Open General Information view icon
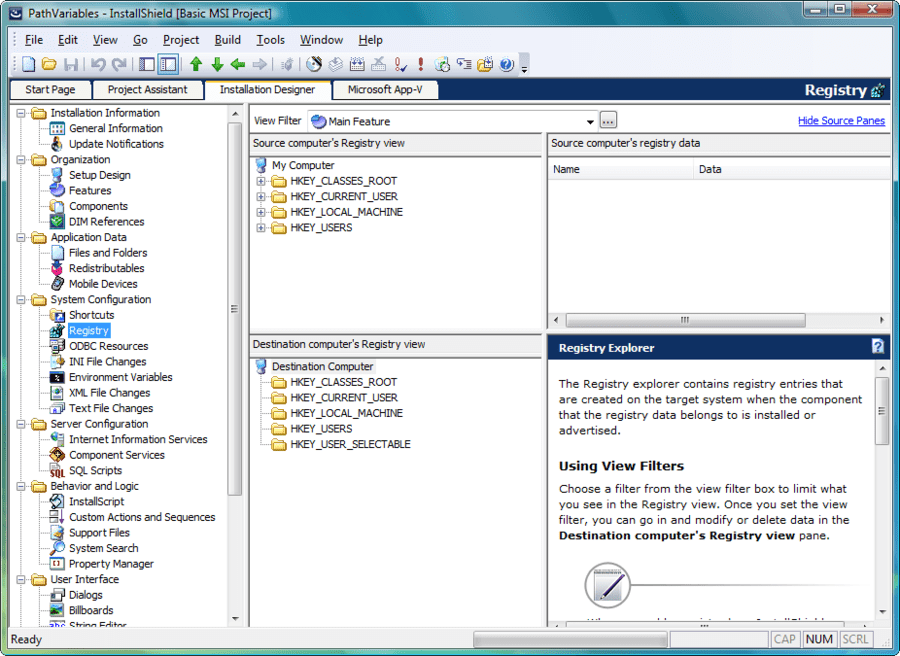The width and height of the screenshot is (900, 656). (x=57, y=129)
